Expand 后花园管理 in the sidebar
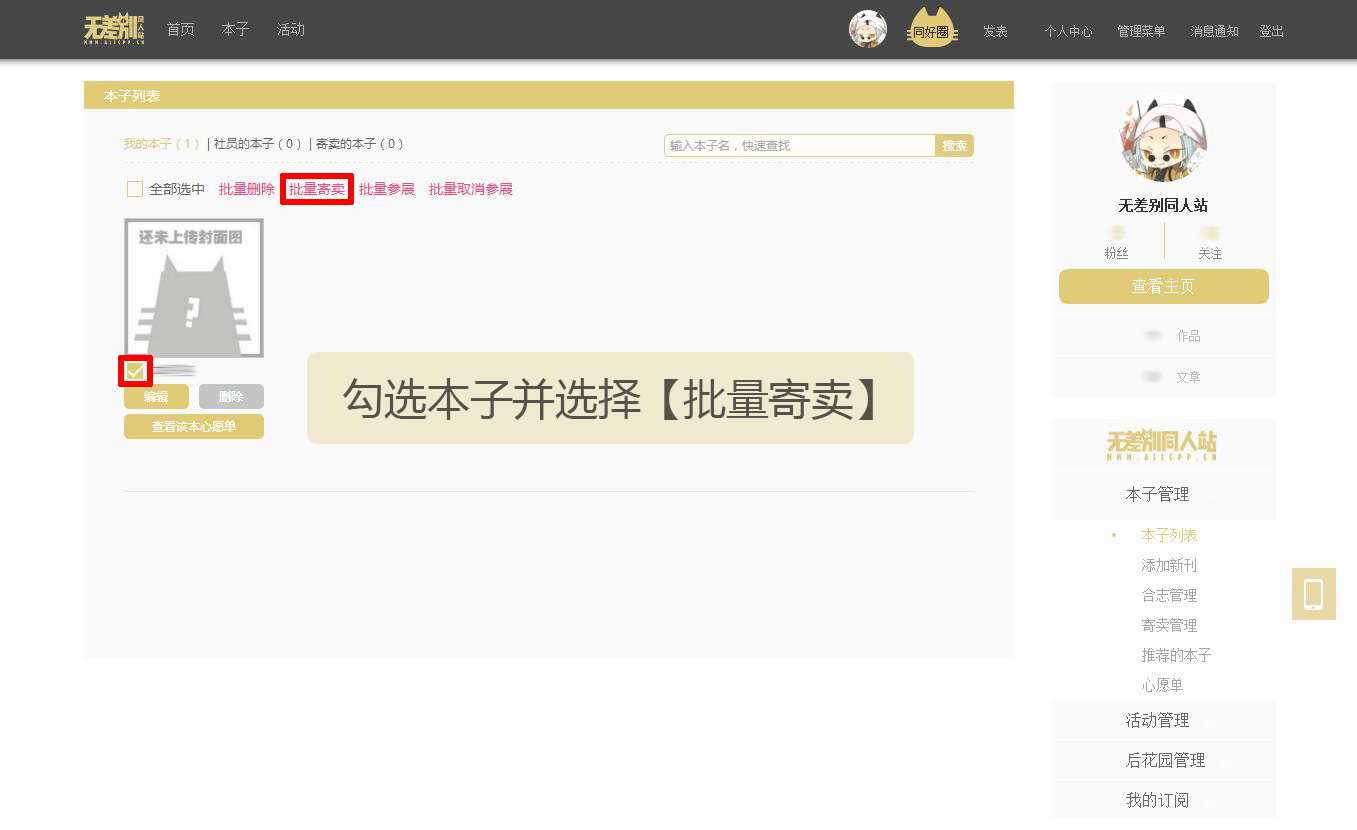This screenshot has height=830, width=1357. (x=1165, y=760)
